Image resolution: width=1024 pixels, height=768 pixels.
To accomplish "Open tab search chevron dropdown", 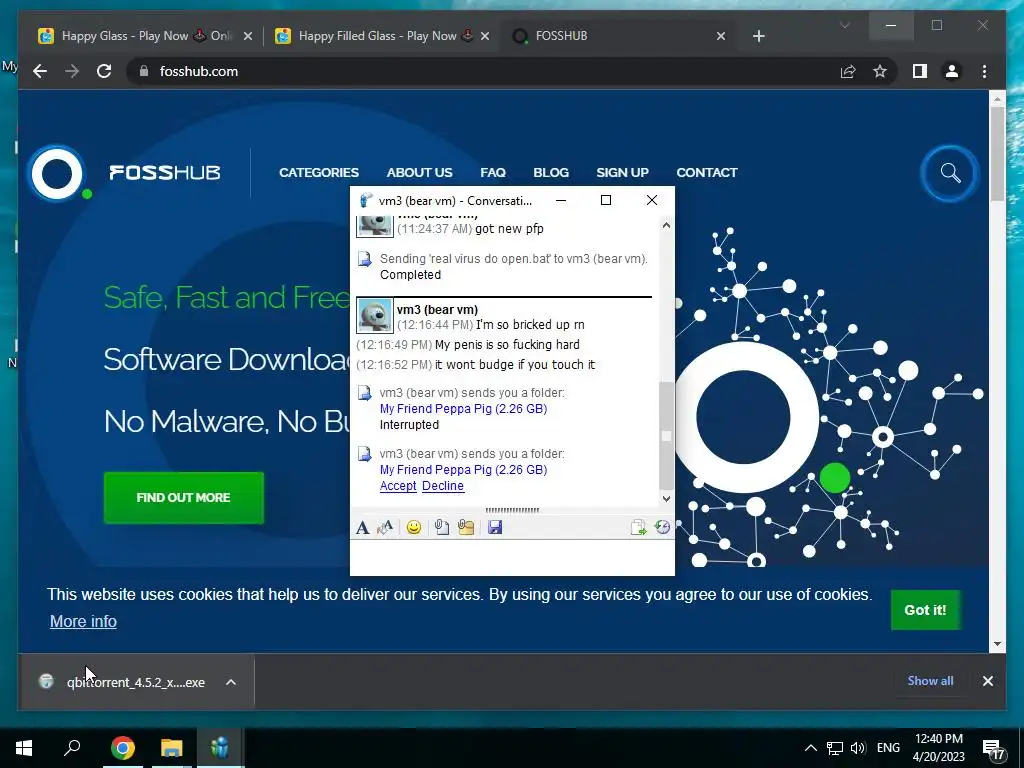I will click(x=844, y=25).
